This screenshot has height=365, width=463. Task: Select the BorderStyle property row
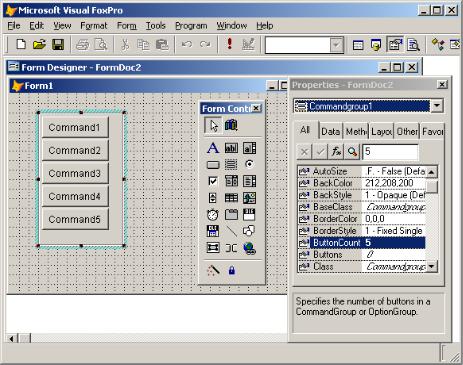[x=362, y=231]
